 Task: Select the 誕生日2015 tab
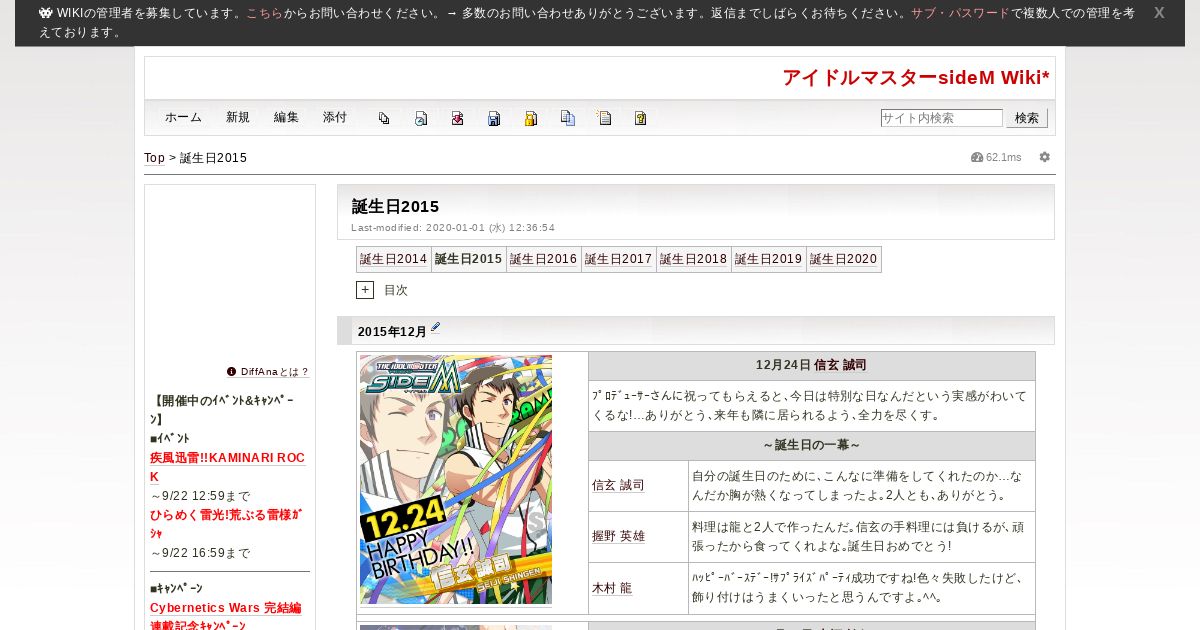pos(469,259)
